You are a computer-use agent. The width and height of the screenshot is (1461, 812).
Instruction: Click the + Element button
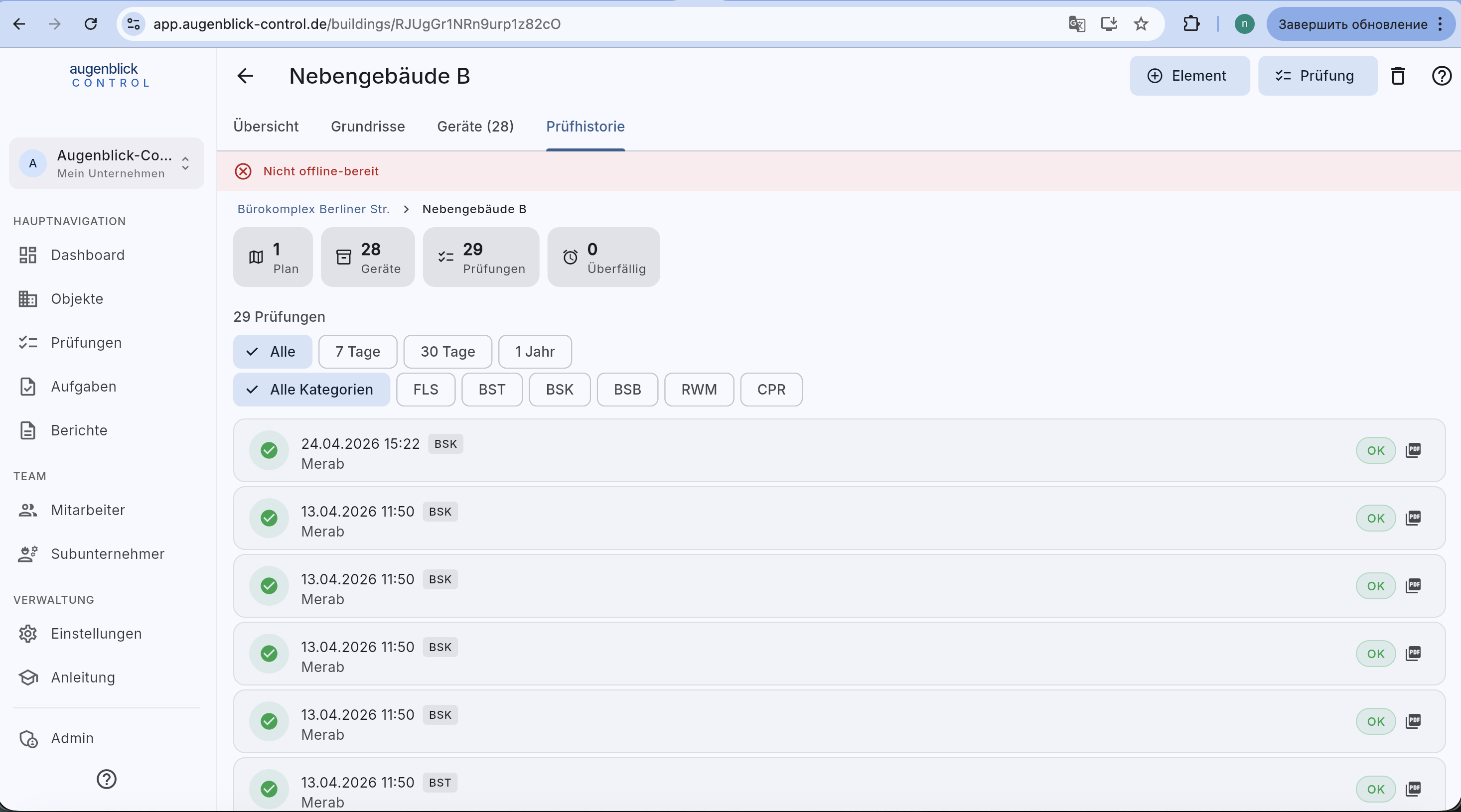1189,75
